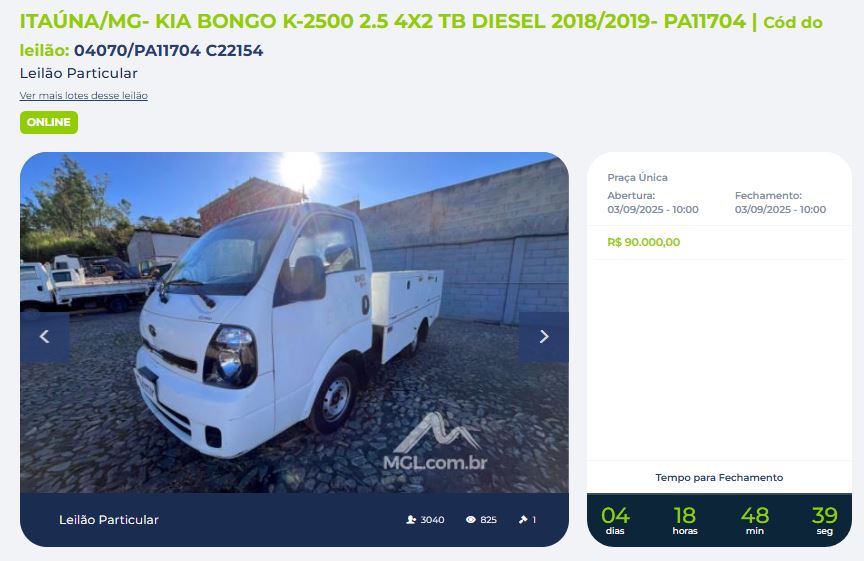Click the R$ 90.000,00 price

tap(644, 242)
